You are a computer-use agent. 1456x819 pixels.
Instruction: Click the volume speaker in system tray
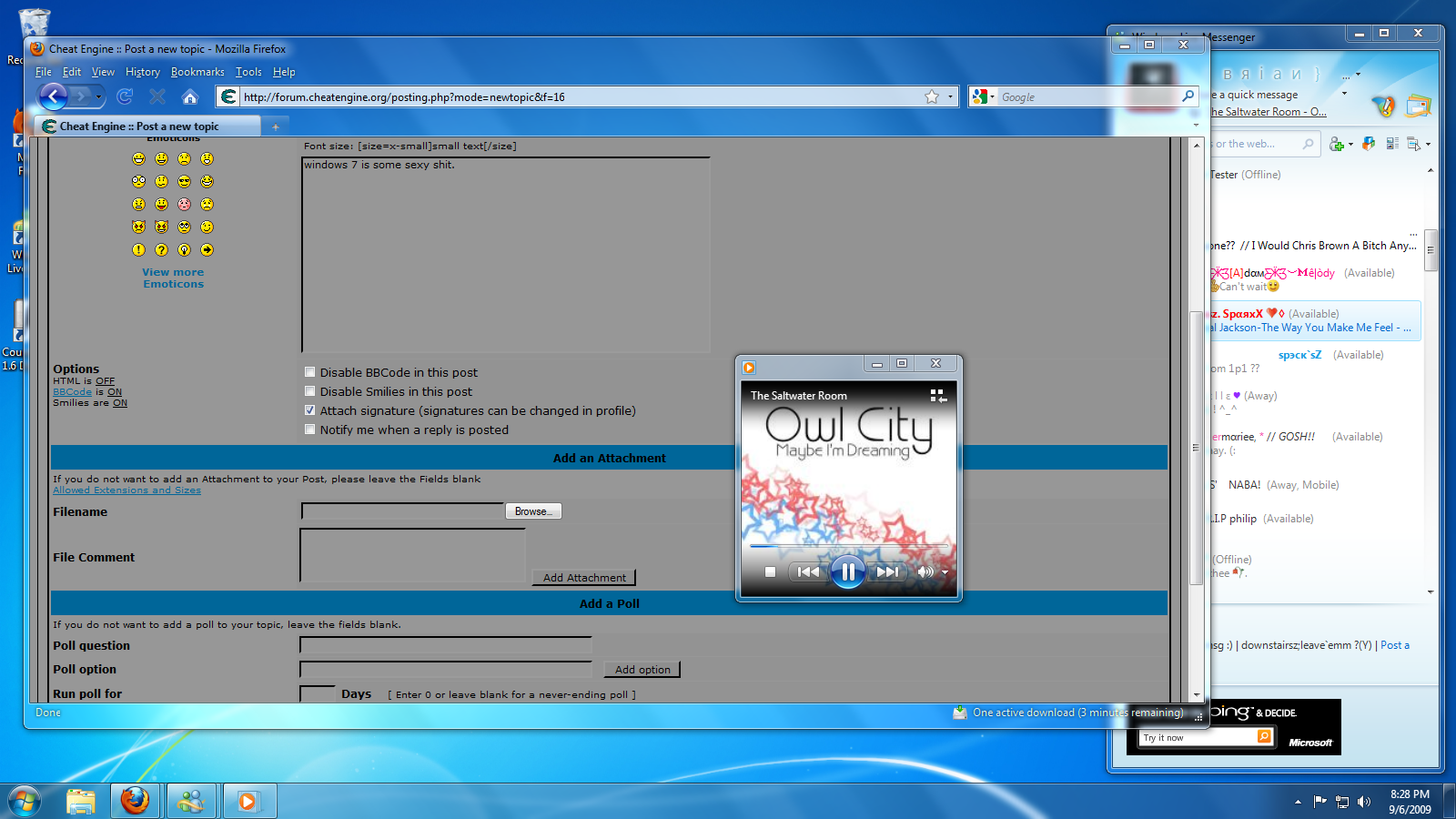coord(1363,802)
